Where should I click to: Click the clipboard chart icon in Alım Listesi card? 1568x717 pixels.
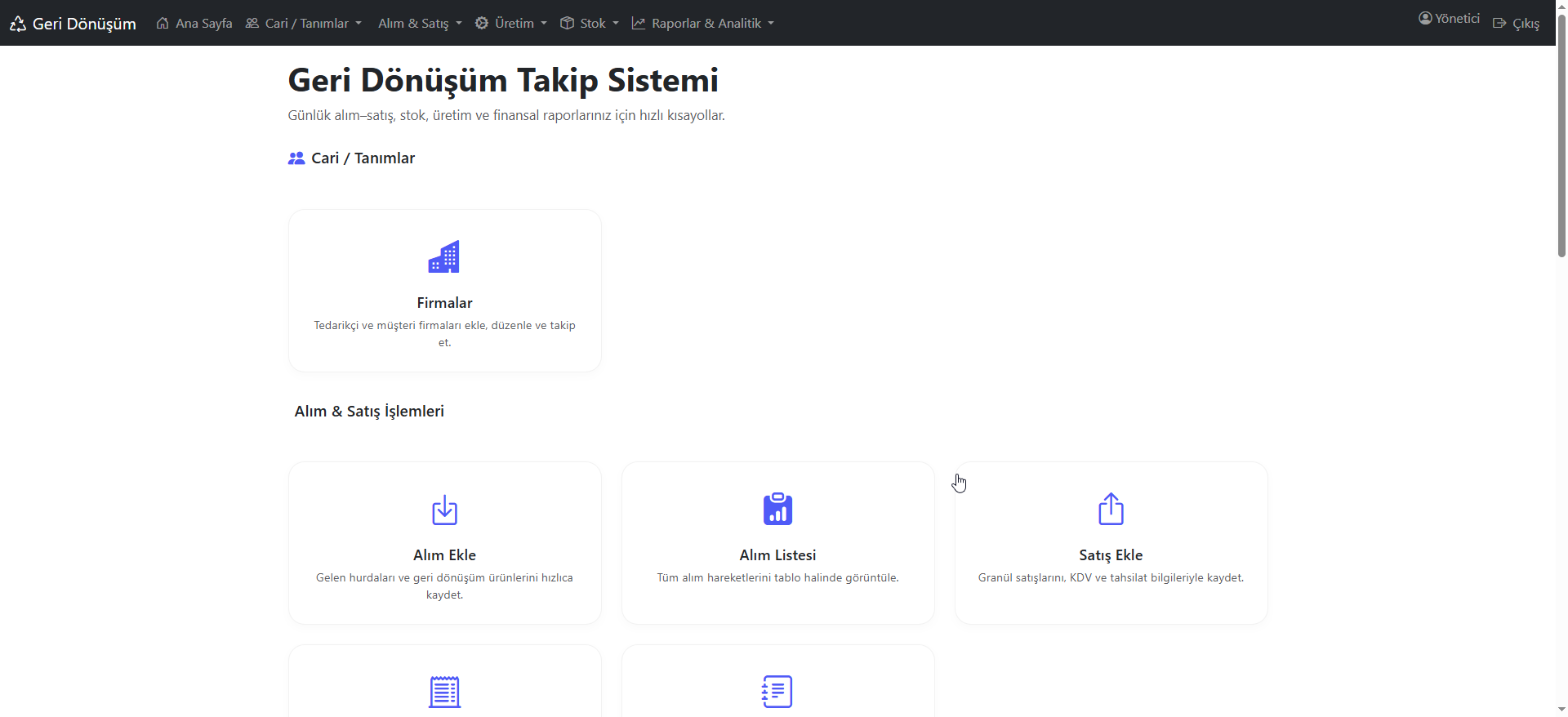click(x=777, y=509)
